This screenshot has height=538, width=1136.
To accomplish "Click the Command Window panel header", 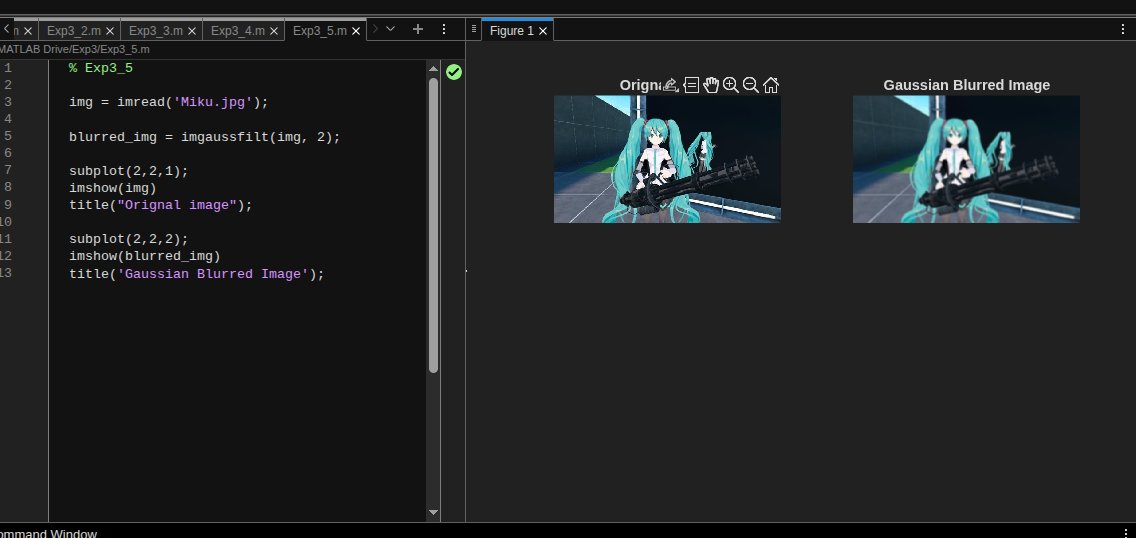I will (x=49, y=534).
